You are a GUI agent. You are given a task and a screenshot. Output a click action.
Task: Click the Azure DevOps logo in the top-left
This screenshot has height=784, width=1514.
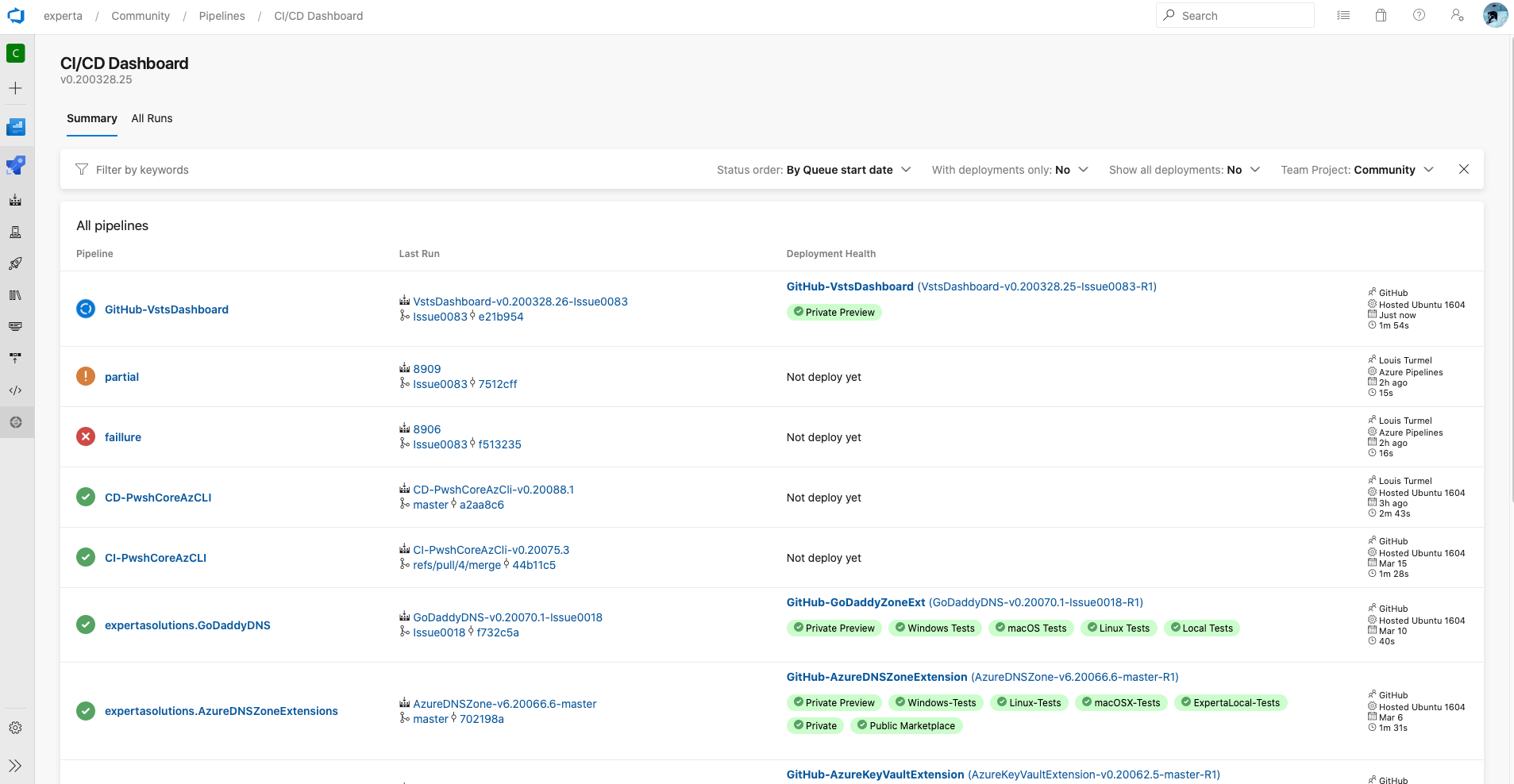[x=16, y=15]
